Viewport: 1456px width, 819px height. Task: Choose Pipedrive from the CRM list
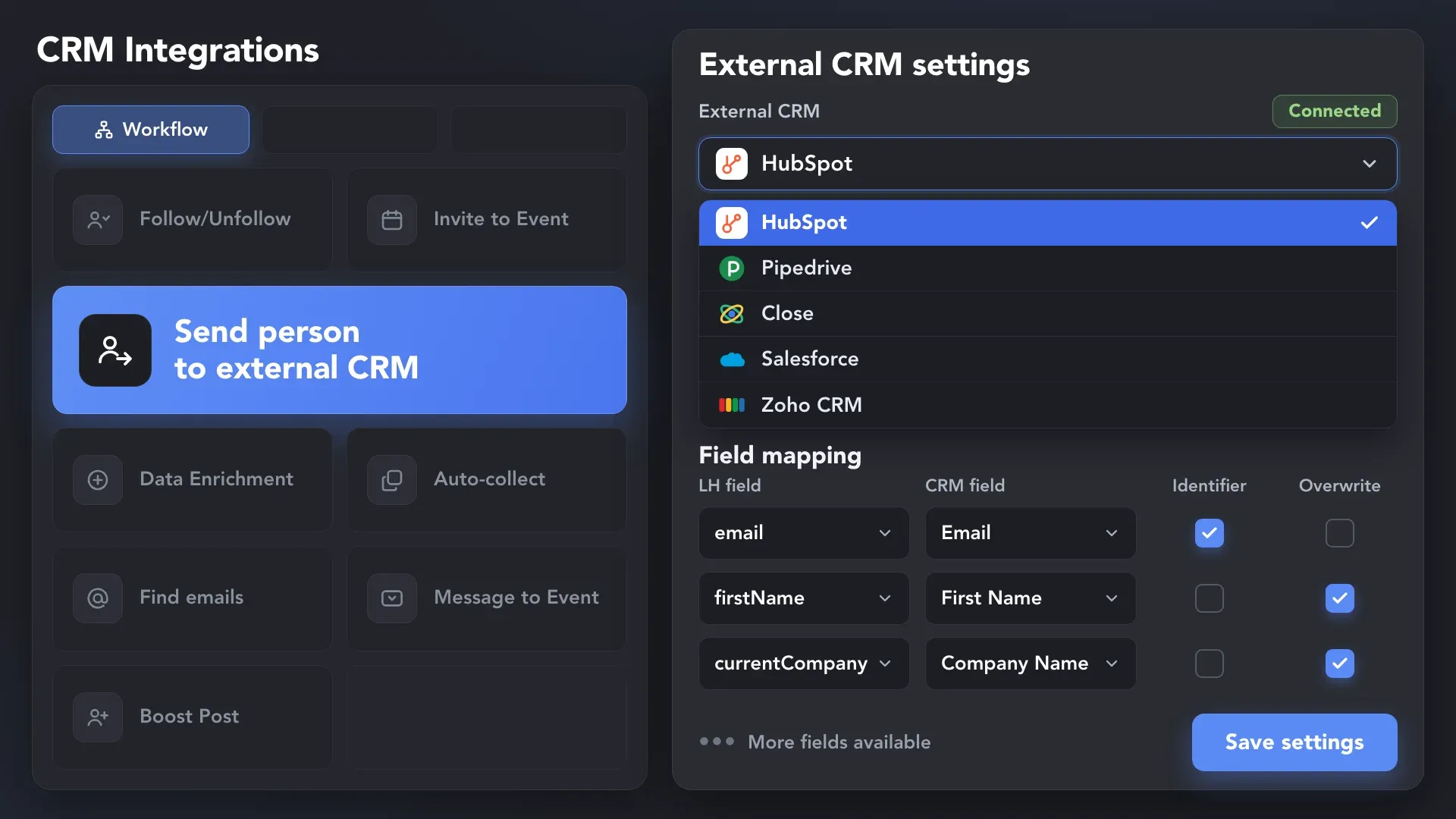point(1048,268)
